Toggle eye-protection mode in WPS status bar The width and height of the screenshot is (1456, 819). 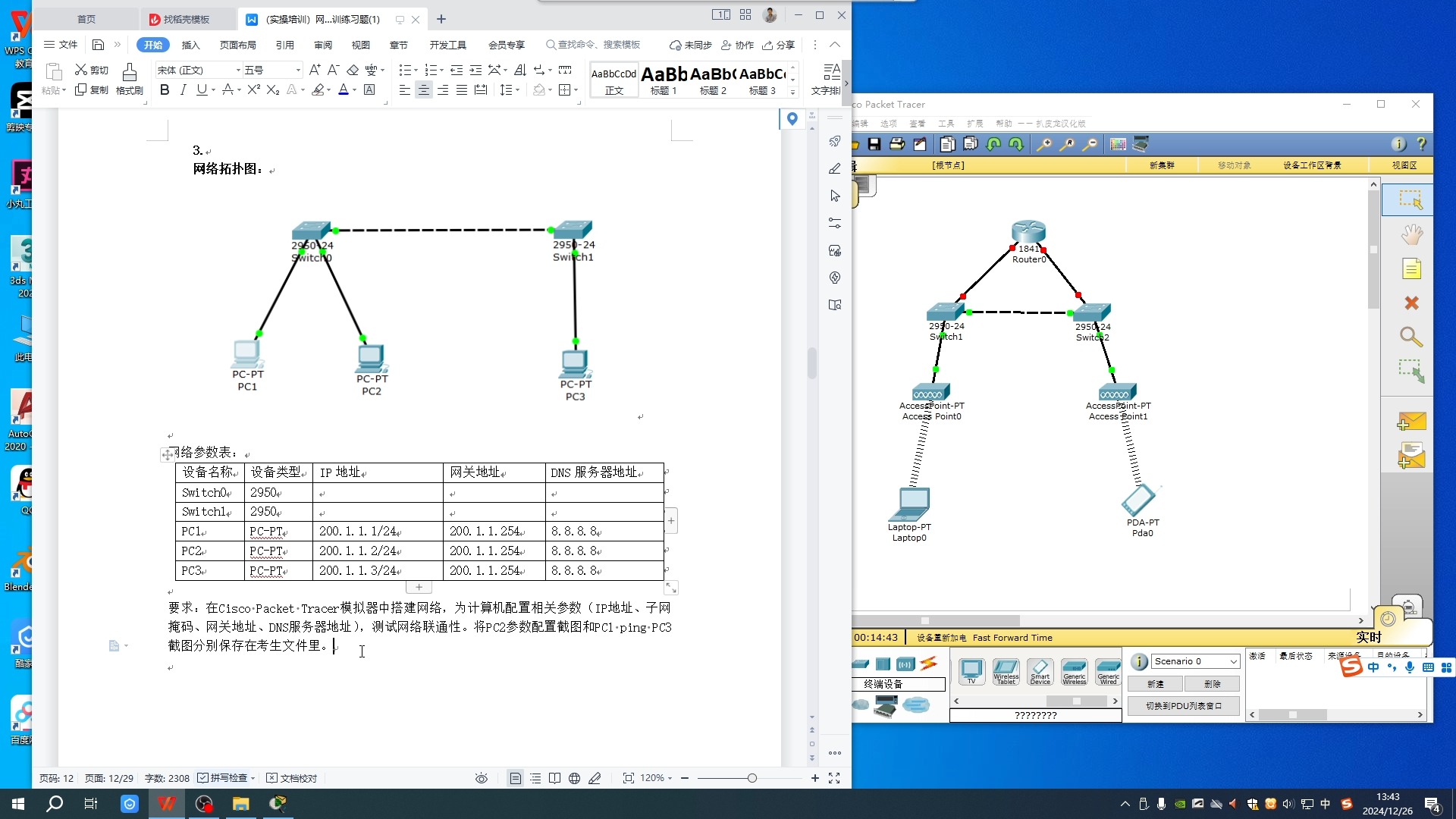481,778
